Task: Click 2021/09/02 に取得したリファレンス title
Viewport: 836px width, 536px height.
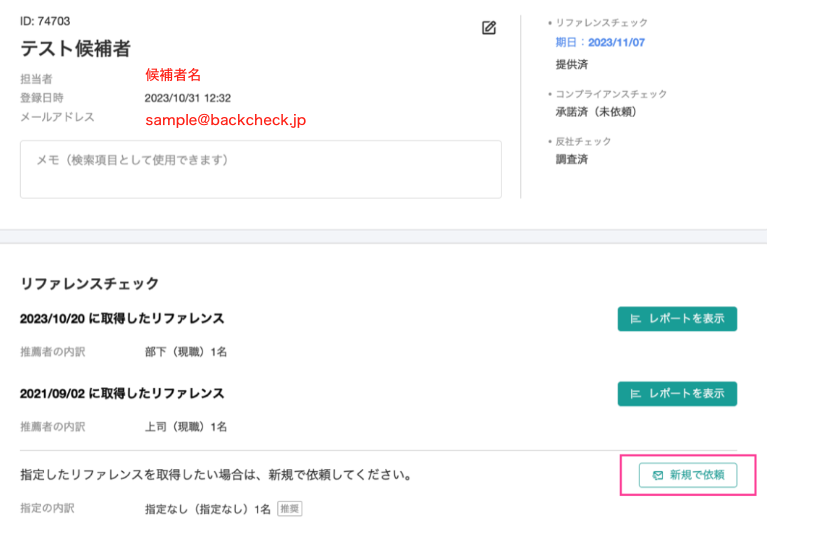Action: pyautogui.click(x=122, y=393)
